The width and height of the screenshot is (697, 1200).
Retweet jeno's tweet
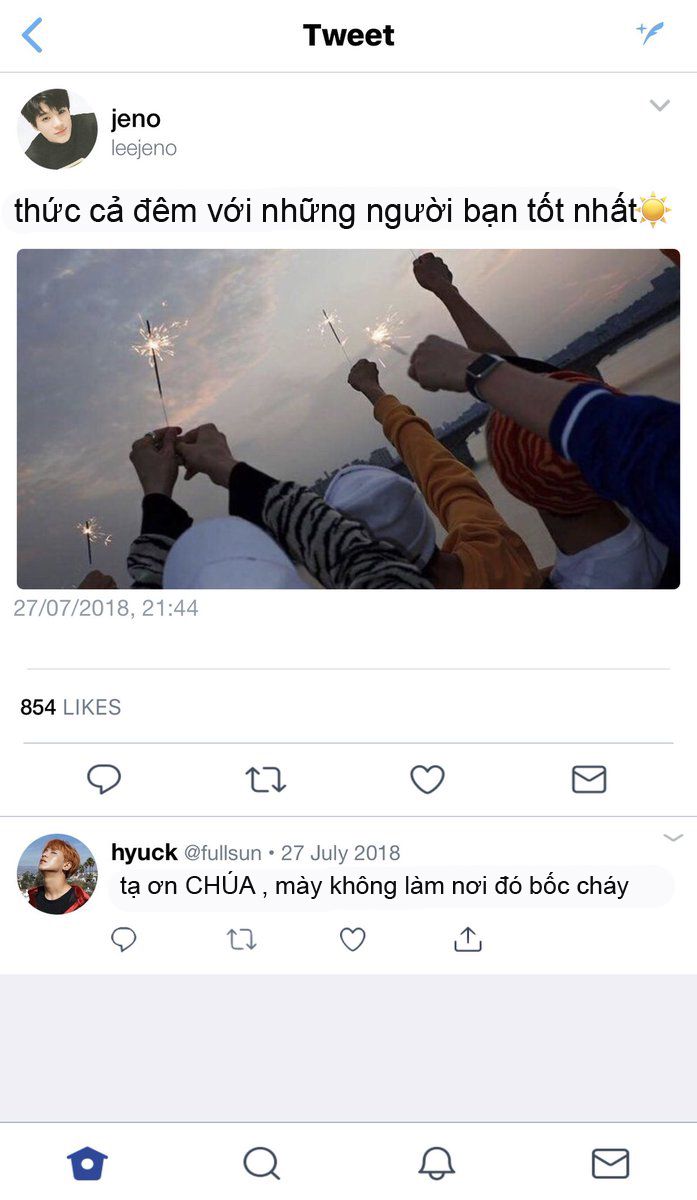point(266,780)
